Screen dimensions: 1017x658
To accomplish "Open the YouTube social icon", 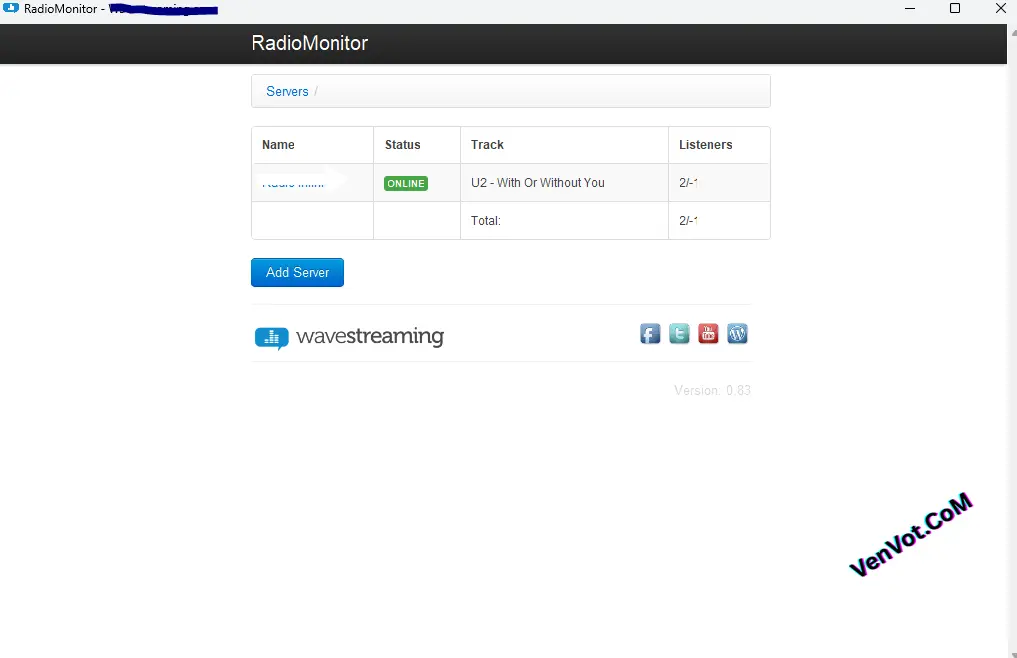I will (x=708, y=334).
